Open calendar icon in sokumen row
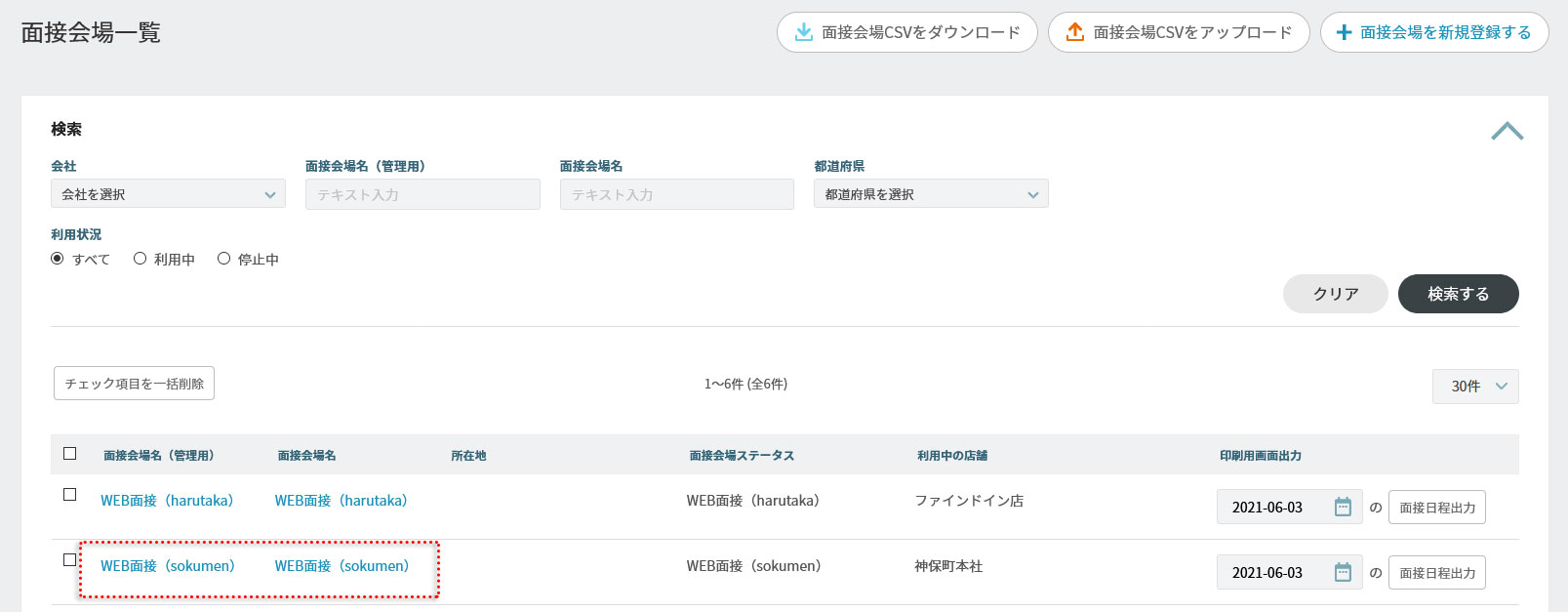 tap(1343, 572)
